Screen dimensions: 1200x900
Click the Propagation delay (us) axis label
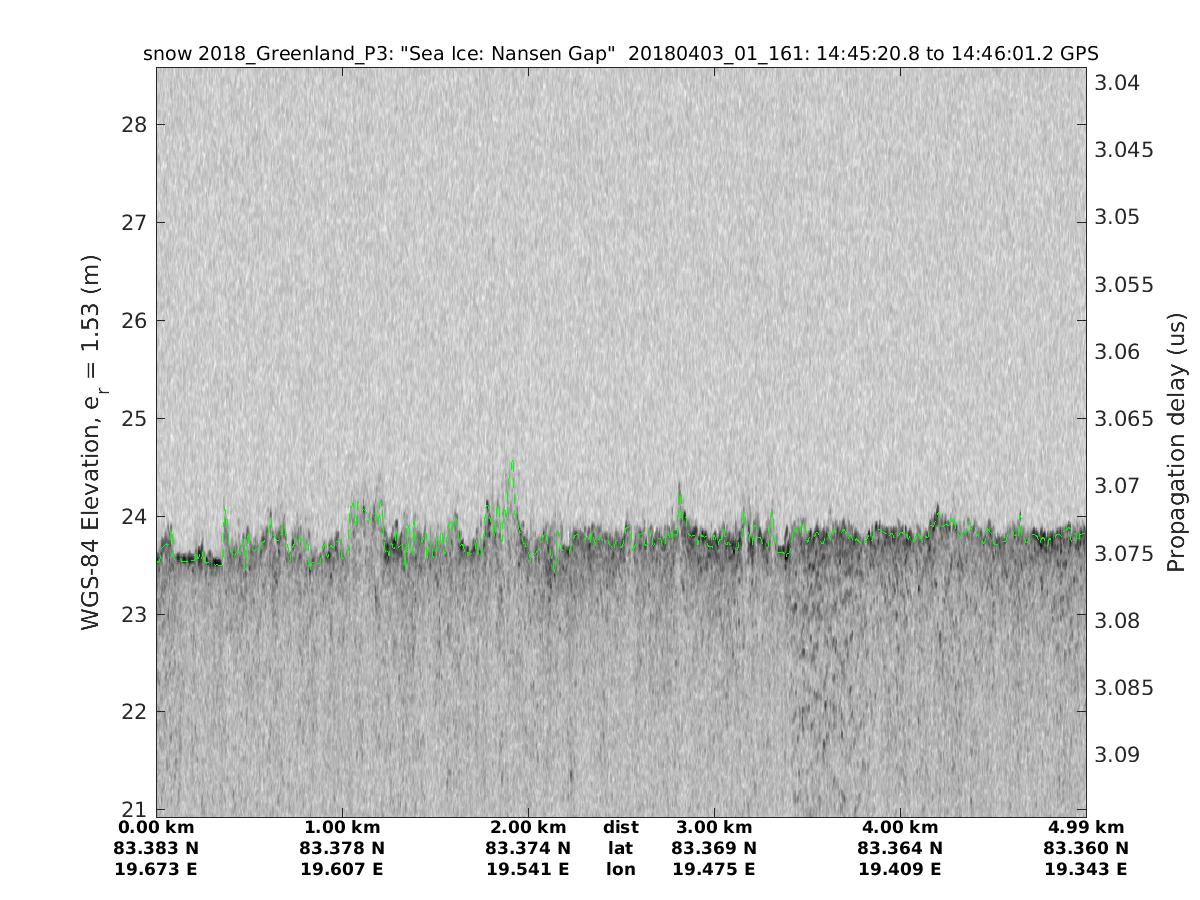[x=1177, y=442]
